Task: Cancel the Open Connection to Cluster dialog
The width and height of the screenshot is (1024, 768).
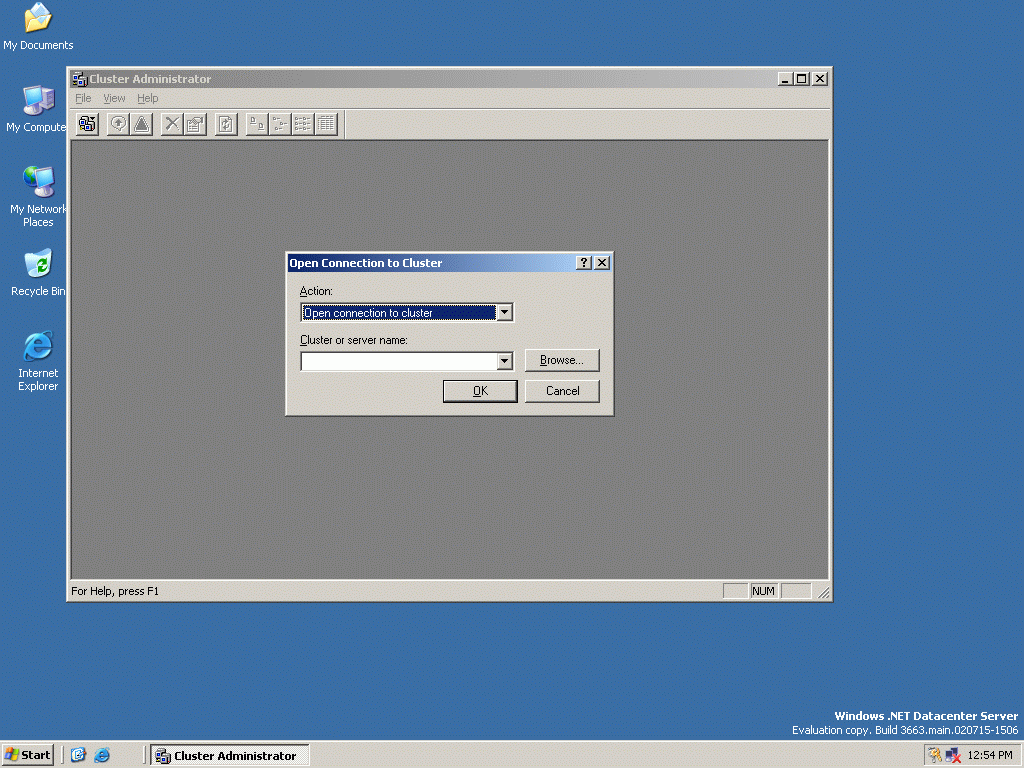Action: pos(562,391)
